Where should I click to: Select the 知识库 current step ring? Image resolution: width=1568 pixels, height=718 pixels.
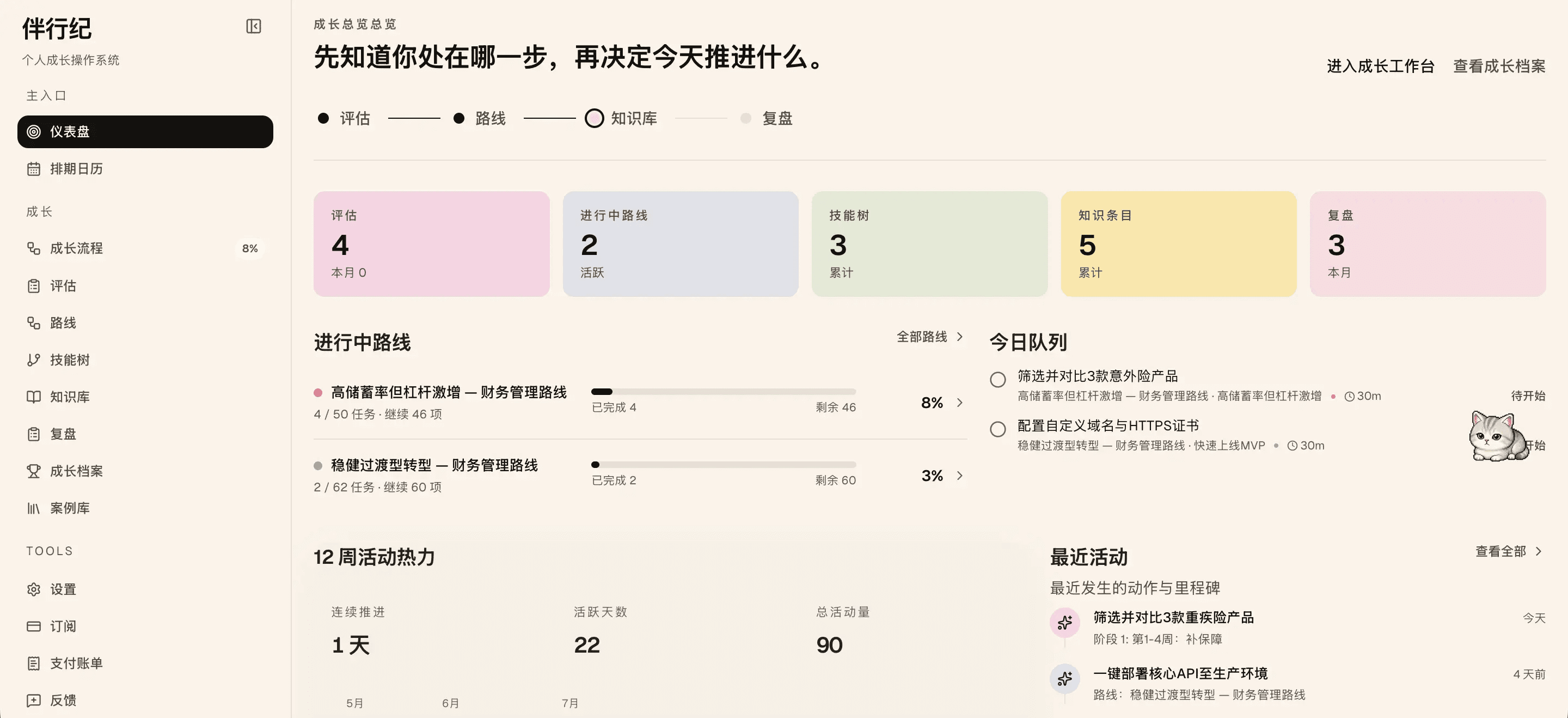pos(594,118)
